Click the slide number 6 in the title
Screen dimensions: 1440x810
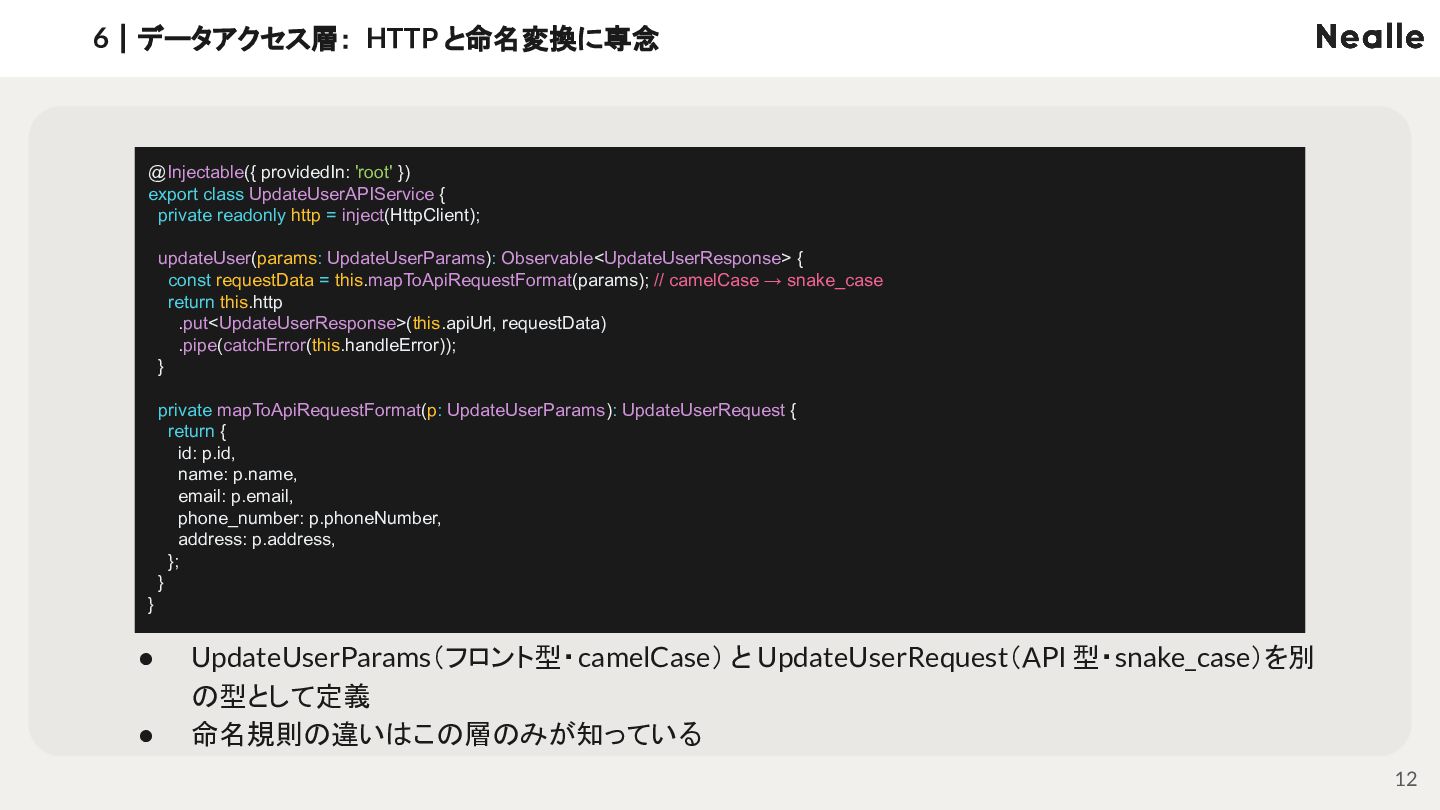tap(100, 39)
